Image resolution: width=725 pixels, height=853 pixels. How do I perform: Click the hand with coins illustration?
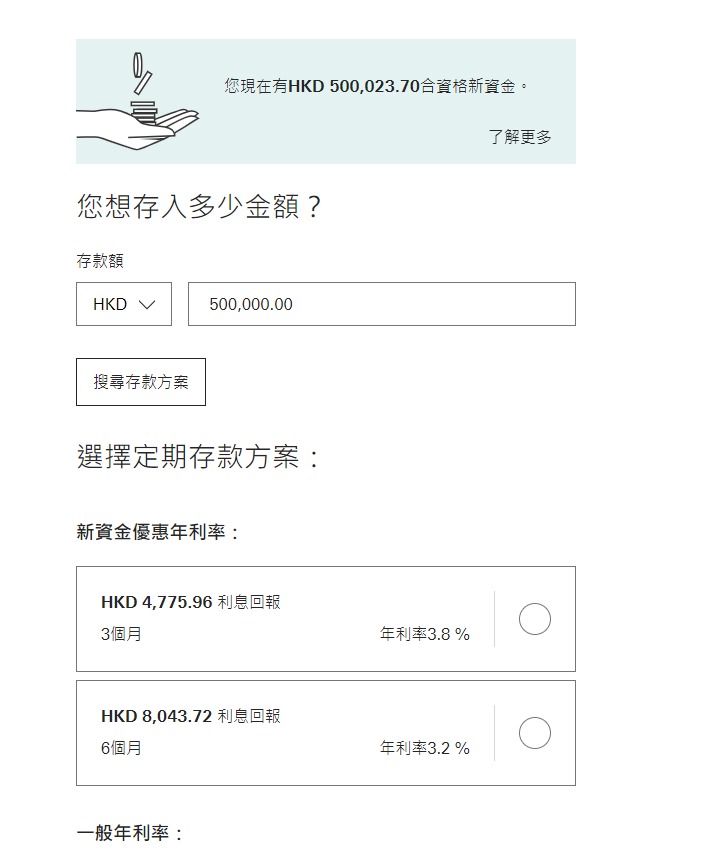[138, 102]
